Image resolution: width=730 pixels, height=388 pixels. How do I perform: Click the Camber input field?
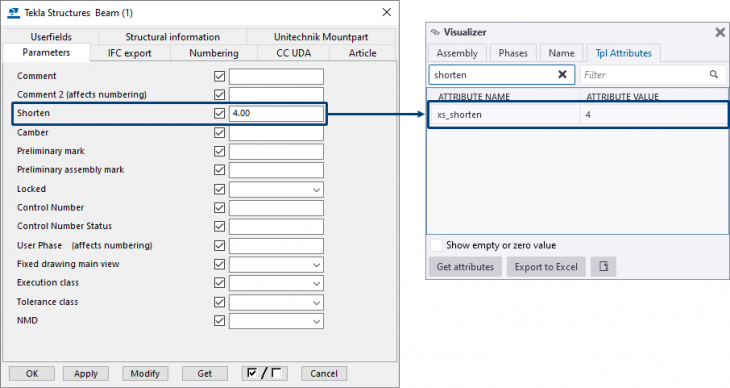276,133
